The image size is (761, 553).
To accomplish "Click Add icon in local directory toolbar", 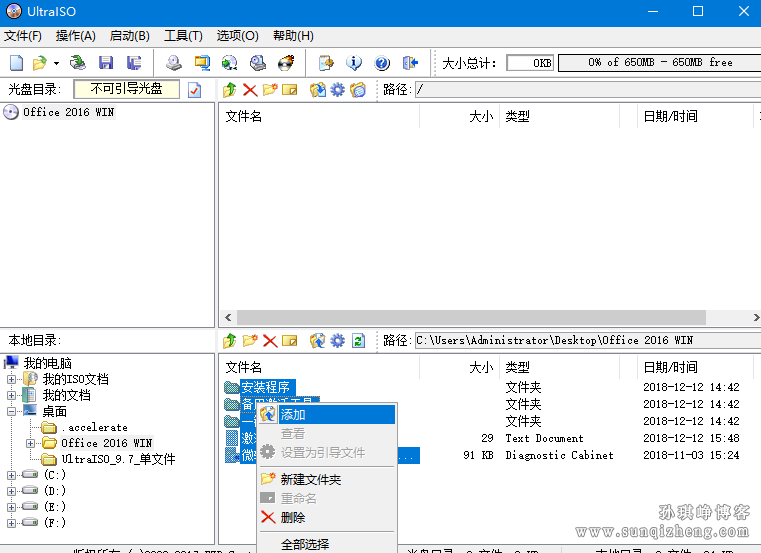I will tap(317, 341).
